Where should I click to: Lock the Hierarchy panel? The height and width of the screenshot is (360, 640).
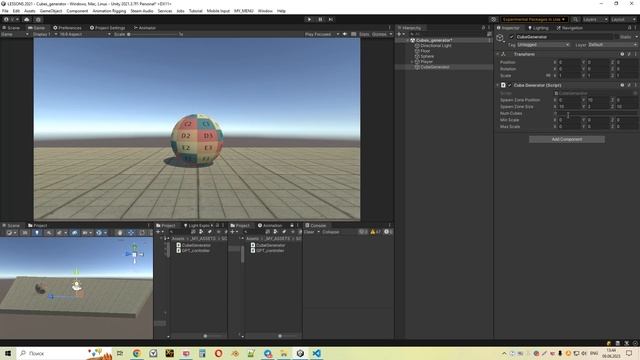[483, 28]
